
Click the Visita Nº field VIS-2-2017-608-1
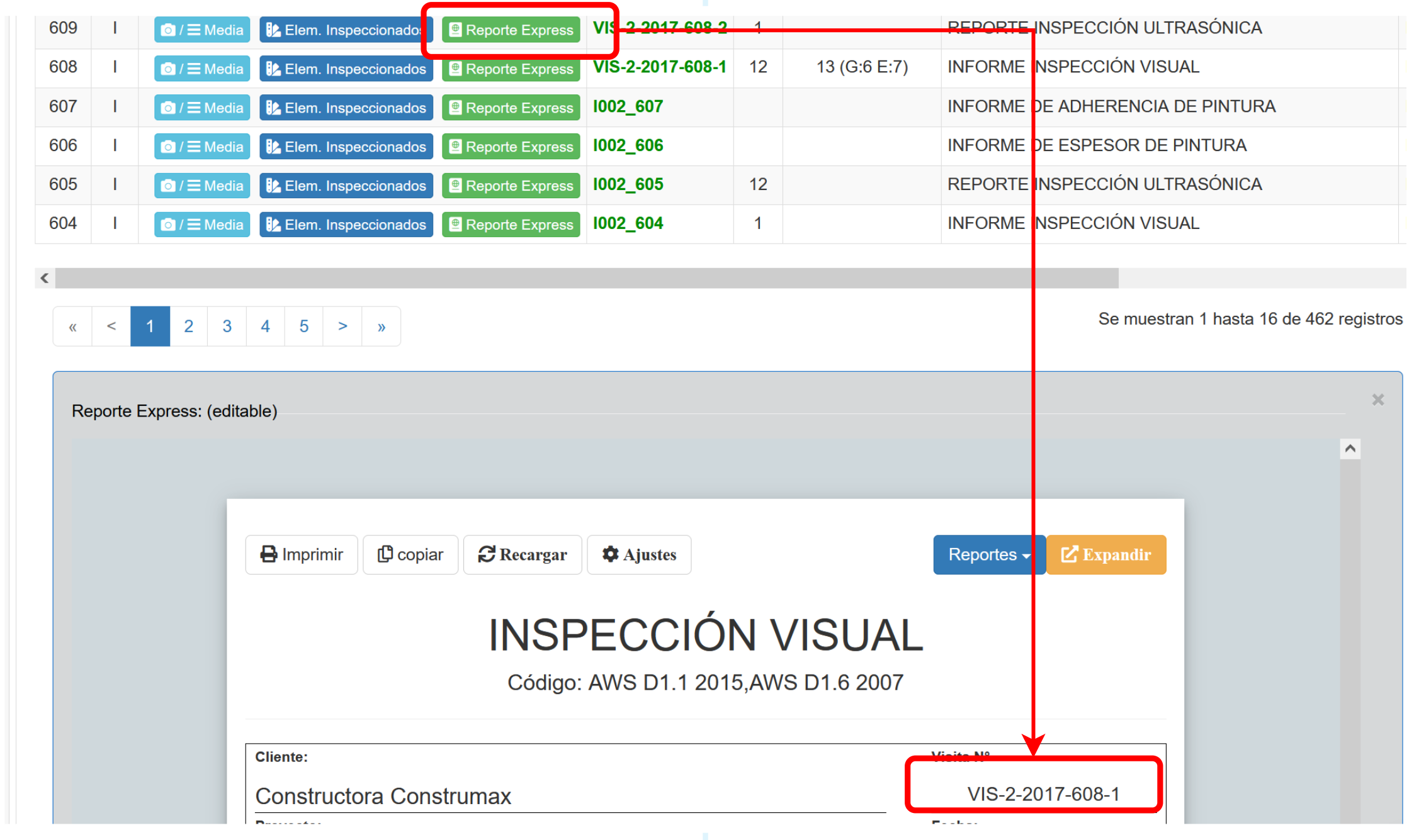click(1043, 794)
